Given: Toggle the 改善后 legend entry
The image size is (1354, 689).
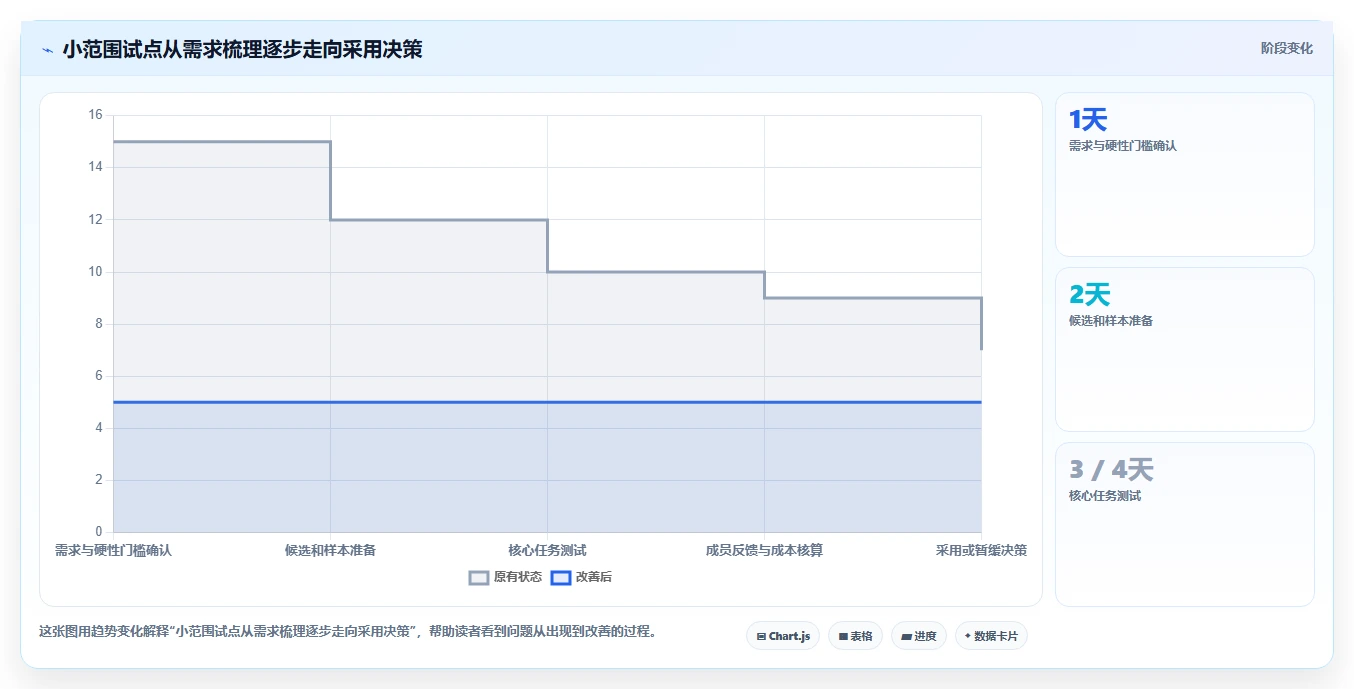Looking at the screenshot, I should (x=582, y=577).
